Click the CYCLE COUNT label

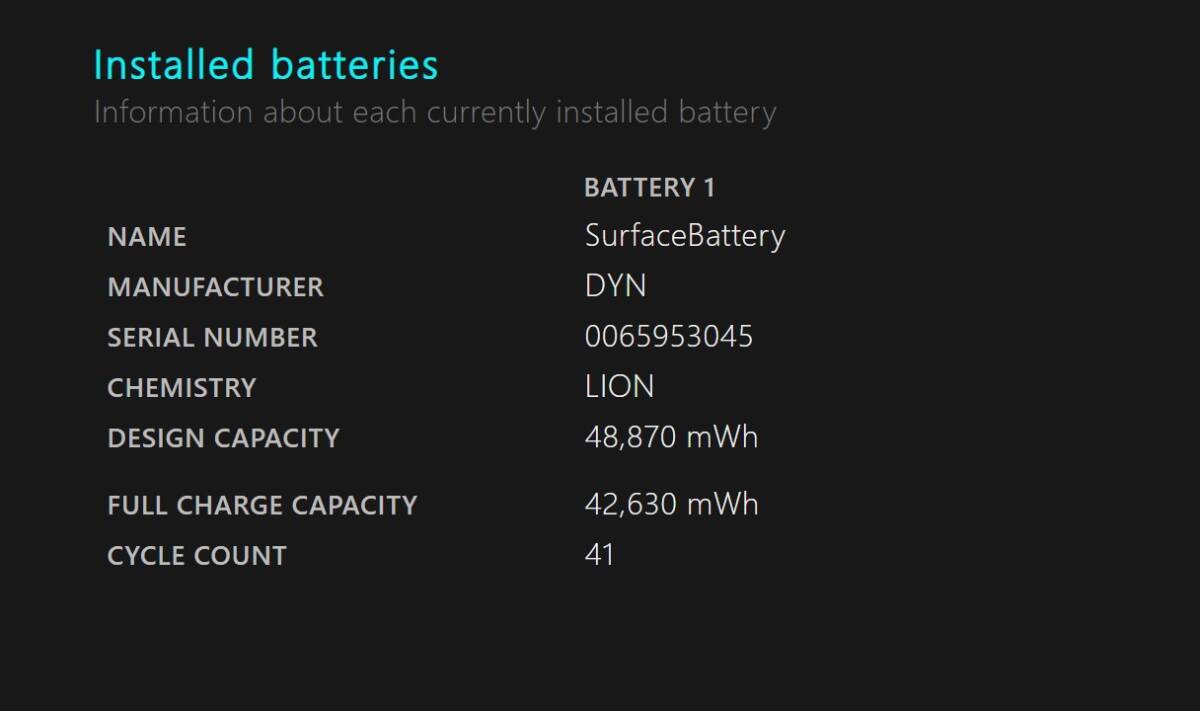[x=197, y=556]
